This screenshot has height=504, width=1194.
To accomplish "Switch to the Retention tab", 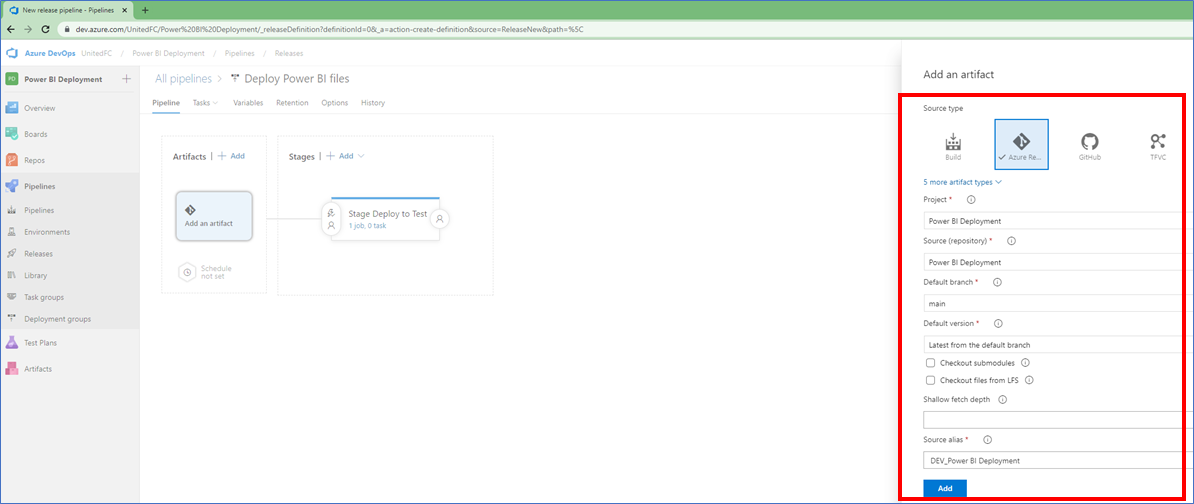I will point(292,103).
